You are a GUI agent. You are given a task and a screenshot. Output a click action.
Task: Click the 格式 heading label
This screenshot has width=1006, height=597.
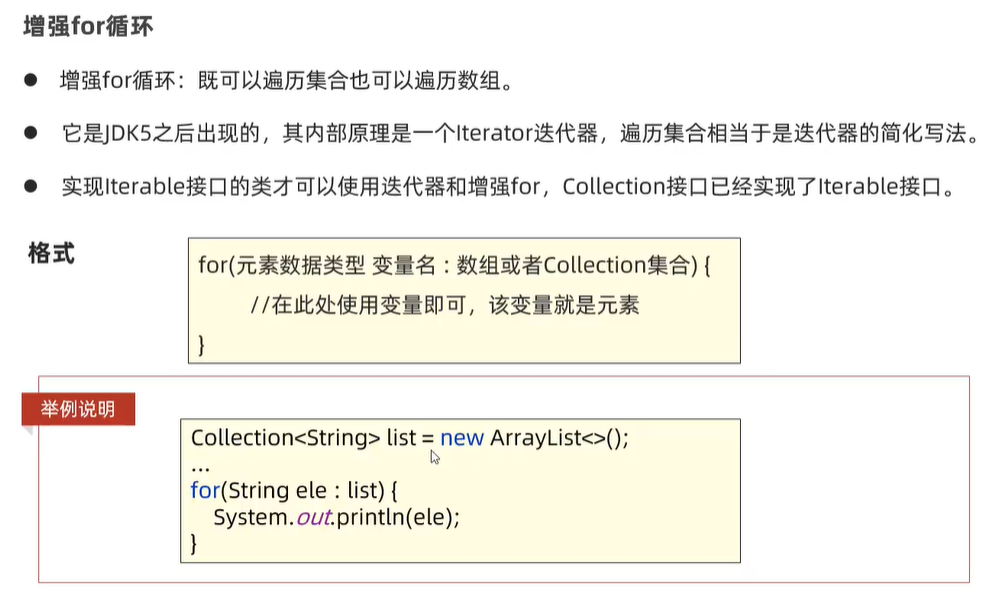coord(51,253)
